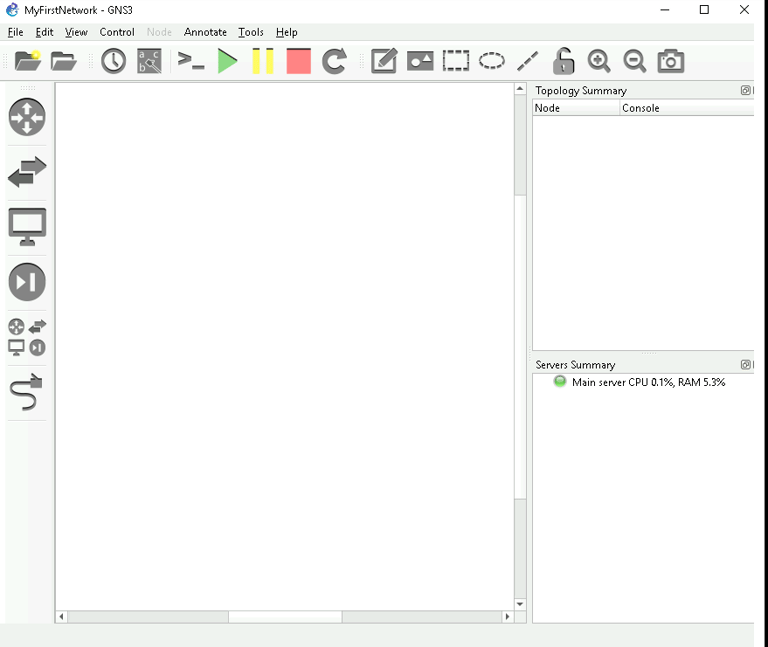Stop all nodes red square button
The height and width of the screenshot is (647, 768).
299,61
